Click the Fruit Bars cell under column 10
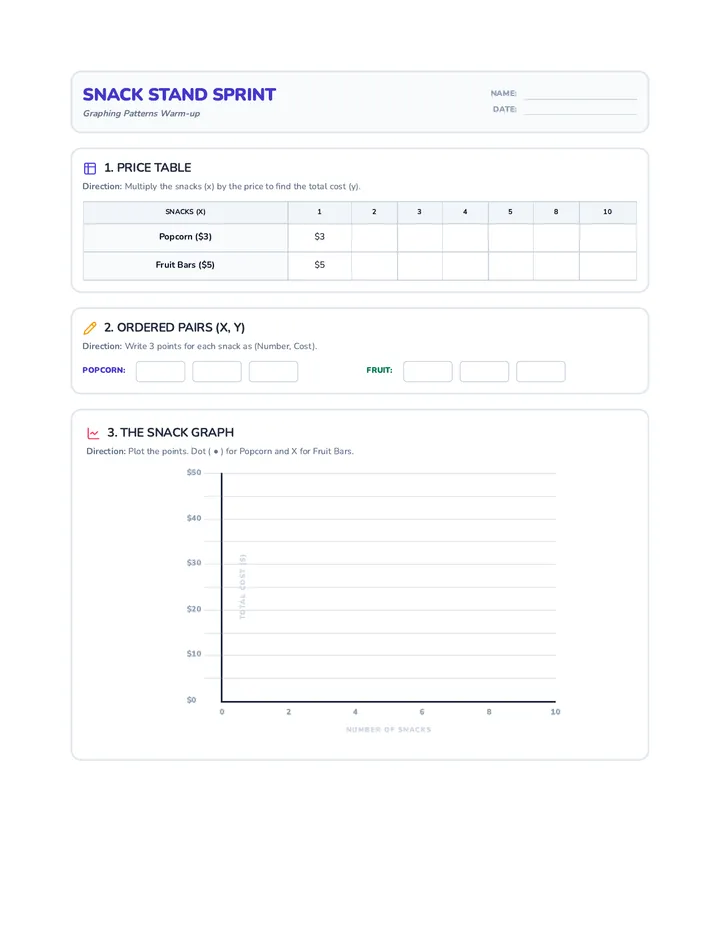The height and width of the screenshot is (932, 720). click(608, 266)
